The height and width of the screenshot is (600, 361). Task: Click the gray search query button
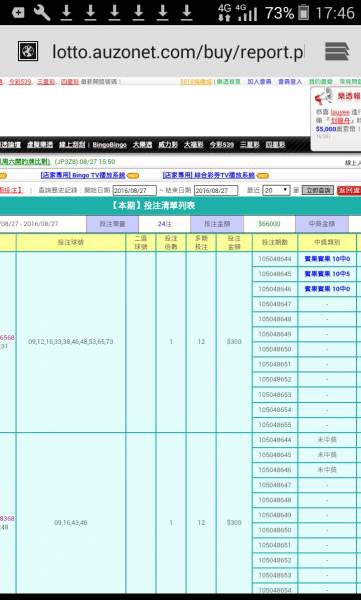[318, 190]
